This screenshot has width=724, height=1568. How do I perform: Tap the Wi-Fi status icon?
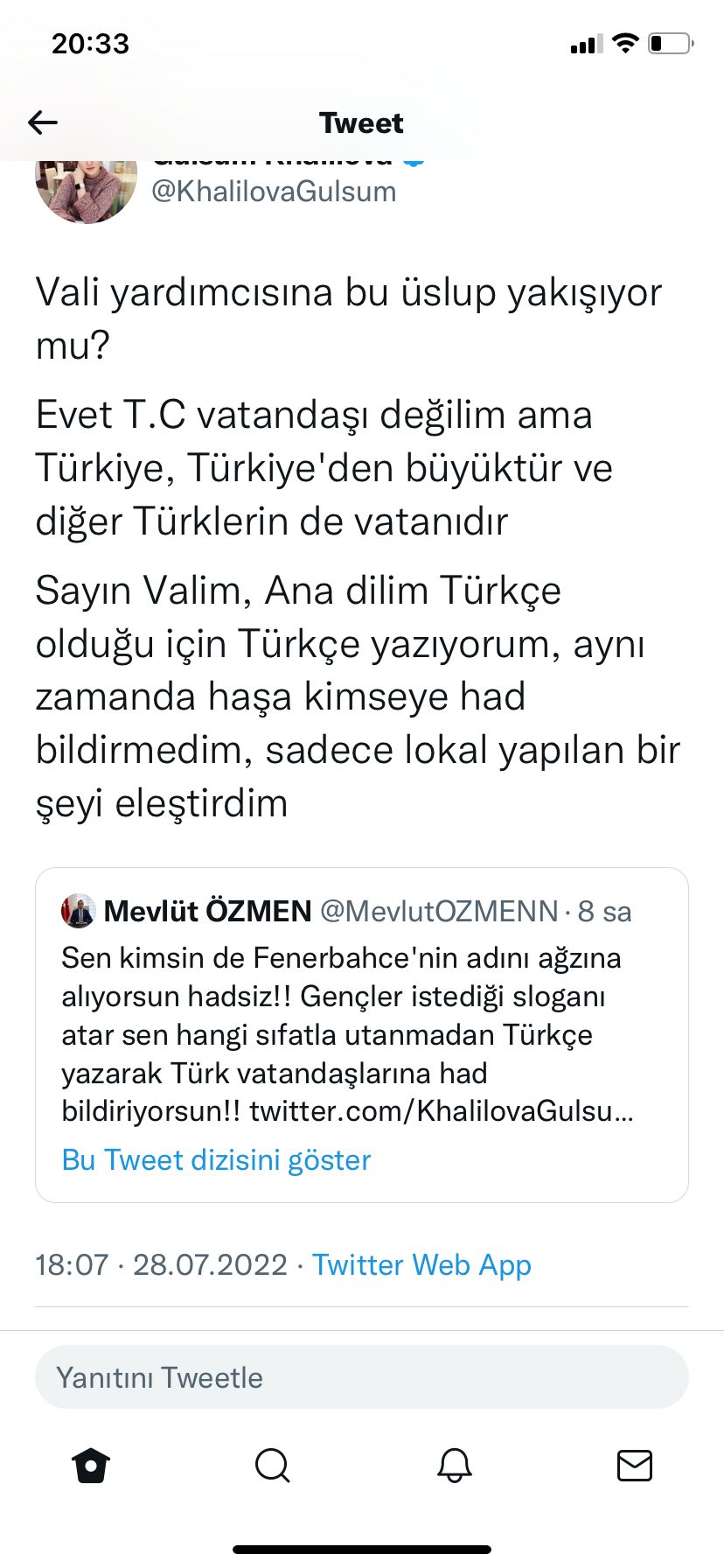point(626,43)
